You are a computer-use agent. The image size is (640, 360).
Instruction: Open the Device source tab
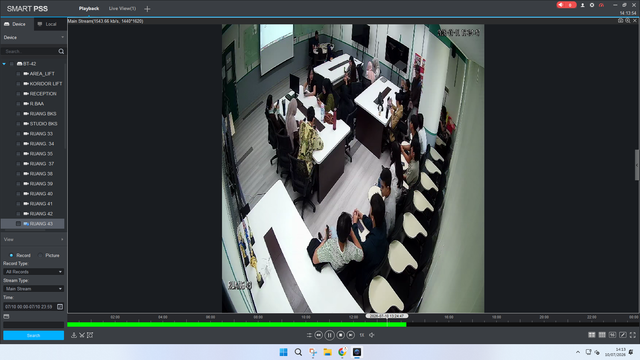click(x=16, y=24)
